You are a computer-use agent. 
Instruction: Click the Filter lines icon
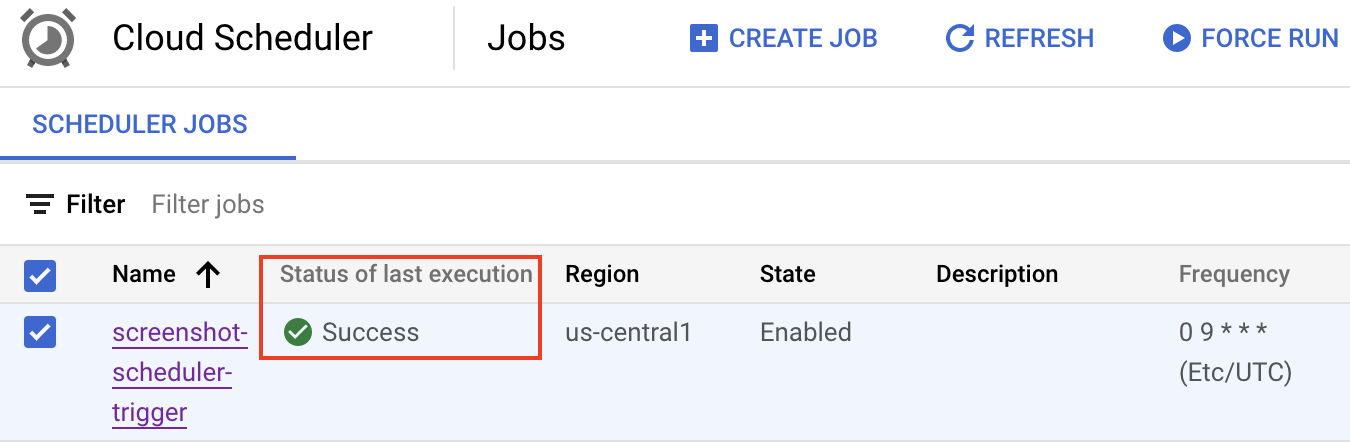click(x=40, y=205)
